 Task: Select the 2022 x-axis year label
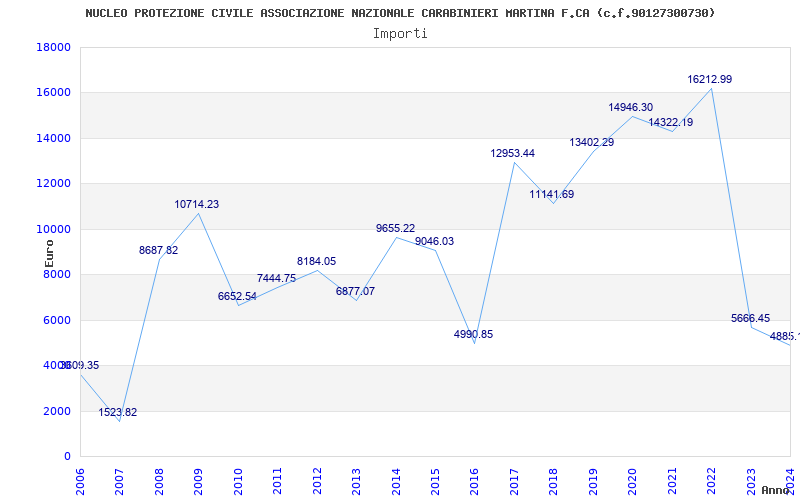(711, 480)
